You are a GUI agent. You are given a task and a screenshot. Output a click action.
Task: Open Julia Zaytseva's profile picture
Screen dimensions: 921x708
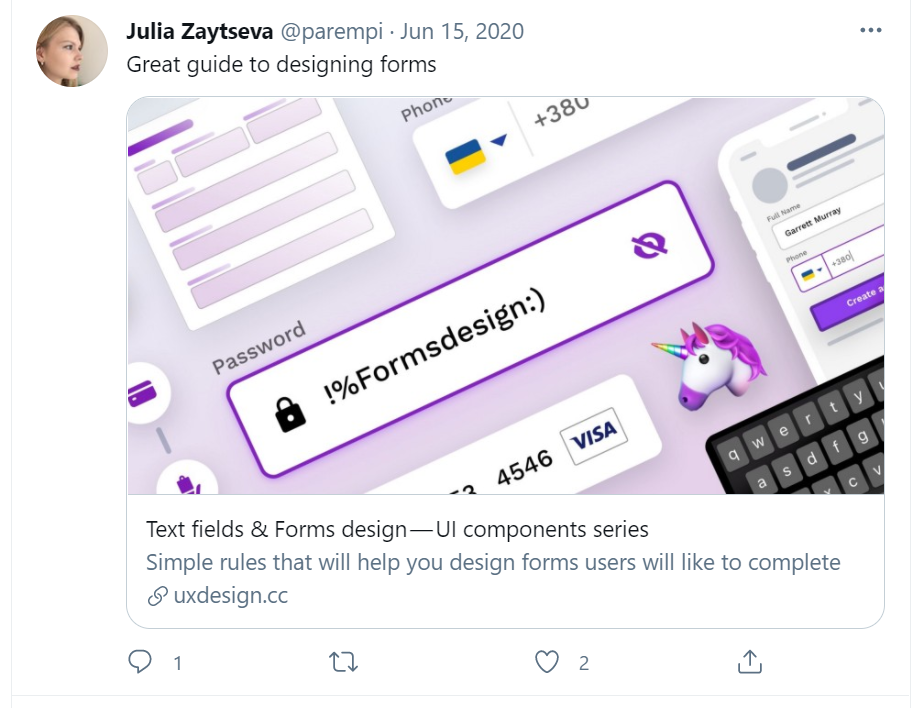click(x=72, y=51)
